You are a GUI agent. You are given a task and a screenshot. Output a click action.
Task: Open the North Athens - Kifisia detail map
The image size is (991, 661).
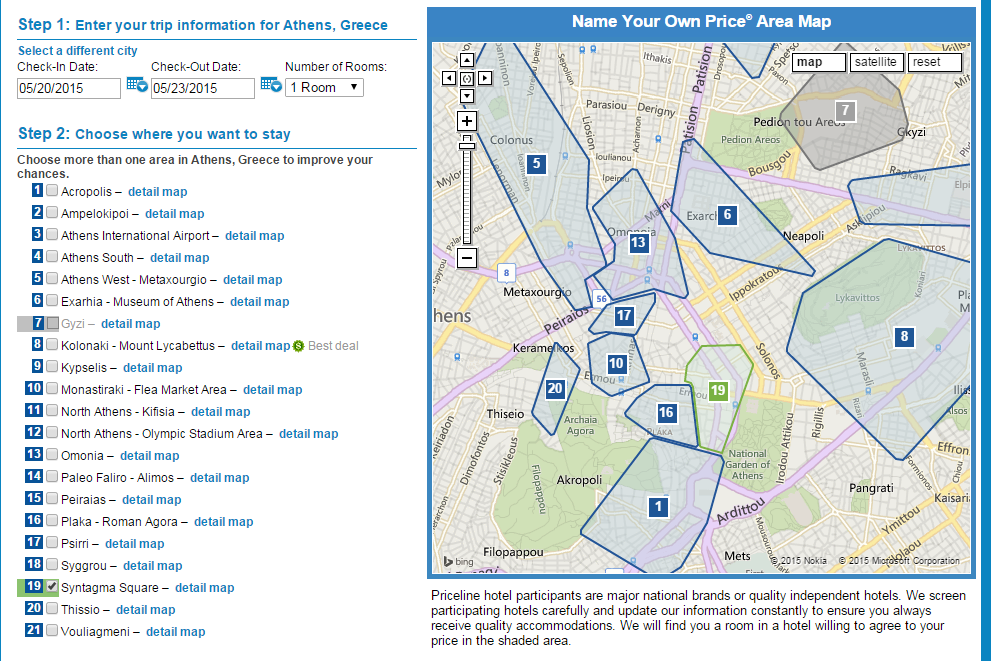click(221, 412)
